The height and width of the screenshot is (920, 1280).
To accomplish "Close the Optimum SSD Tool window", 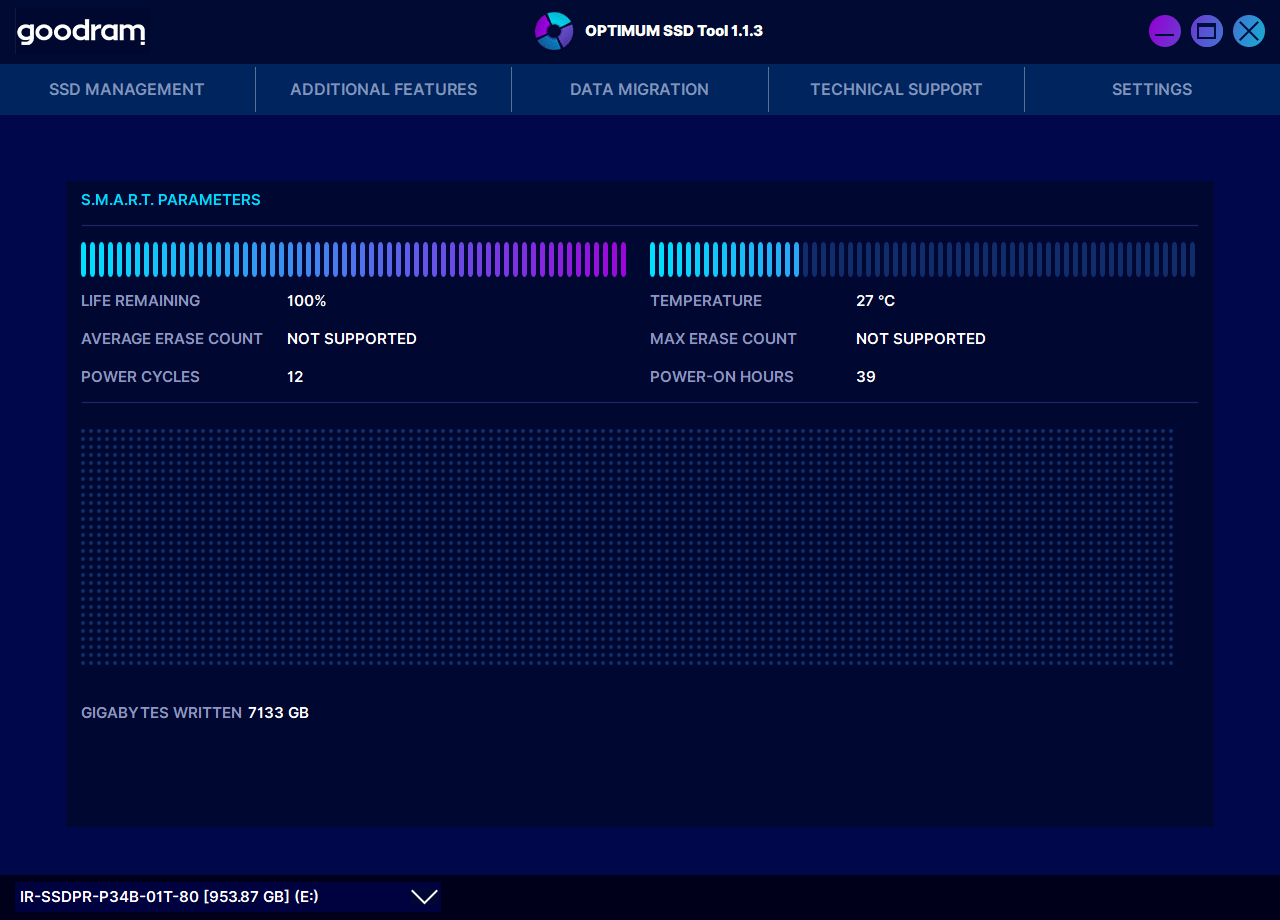I will 1249,31.
